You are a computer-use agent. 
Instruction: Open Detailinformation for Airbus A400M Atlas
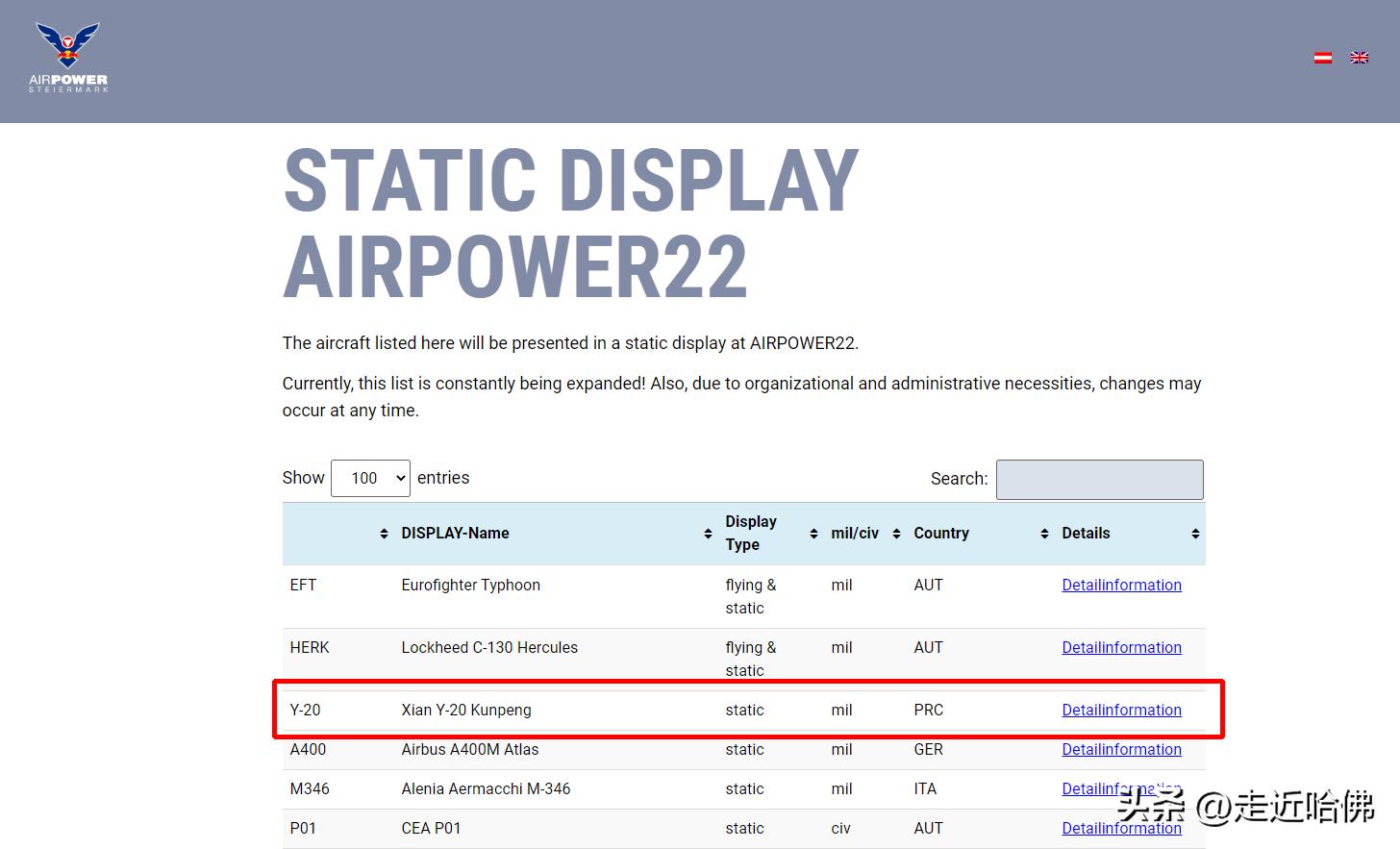(x=1121, y=749)
